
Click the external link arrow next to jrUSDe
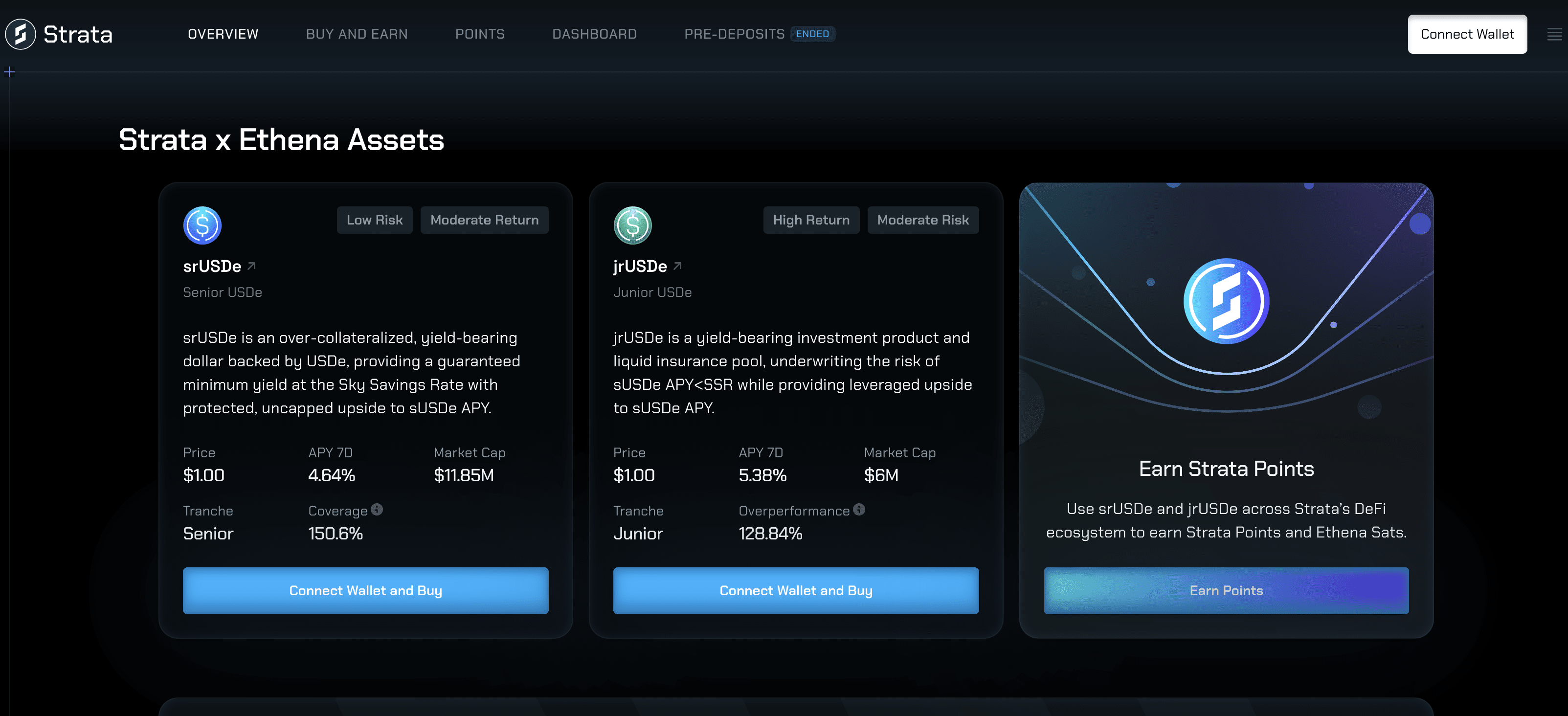677,266
